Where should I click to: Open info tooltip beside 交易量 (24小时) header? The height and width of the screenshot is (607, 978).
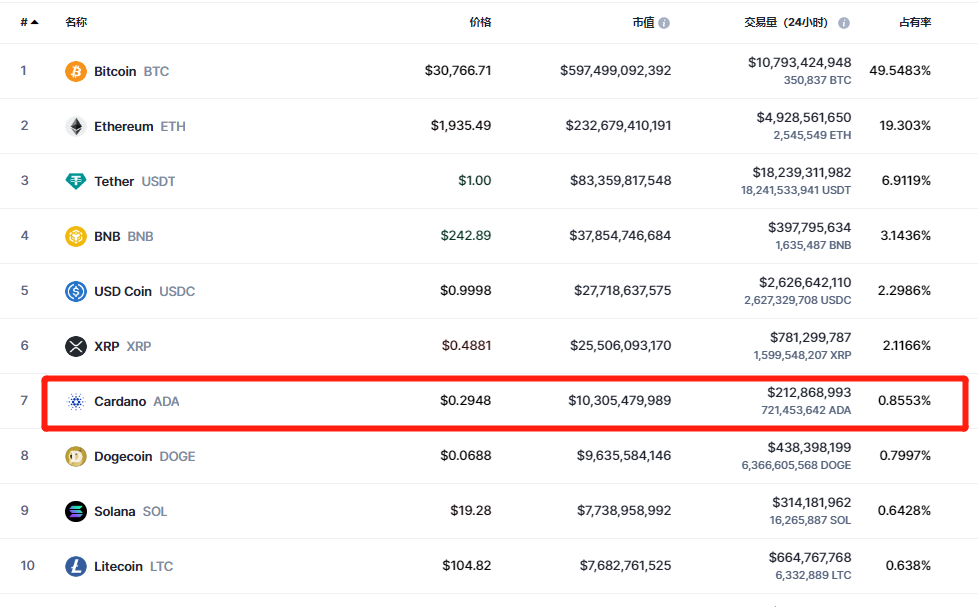pos(844,22)
